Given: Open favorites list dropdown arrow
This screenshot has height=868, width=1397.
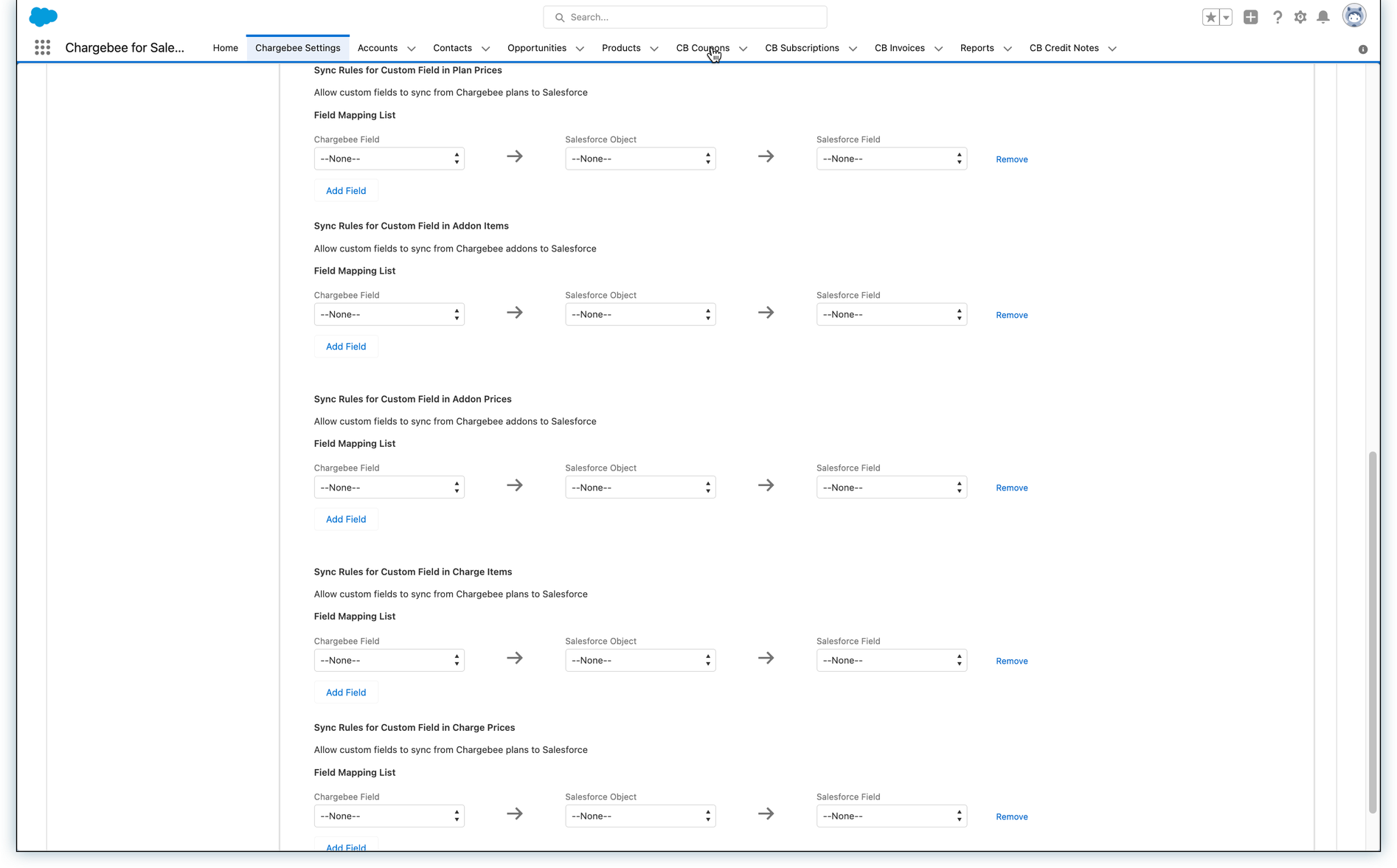Looking at the screenshot, I should click(x=1226, y=17).
